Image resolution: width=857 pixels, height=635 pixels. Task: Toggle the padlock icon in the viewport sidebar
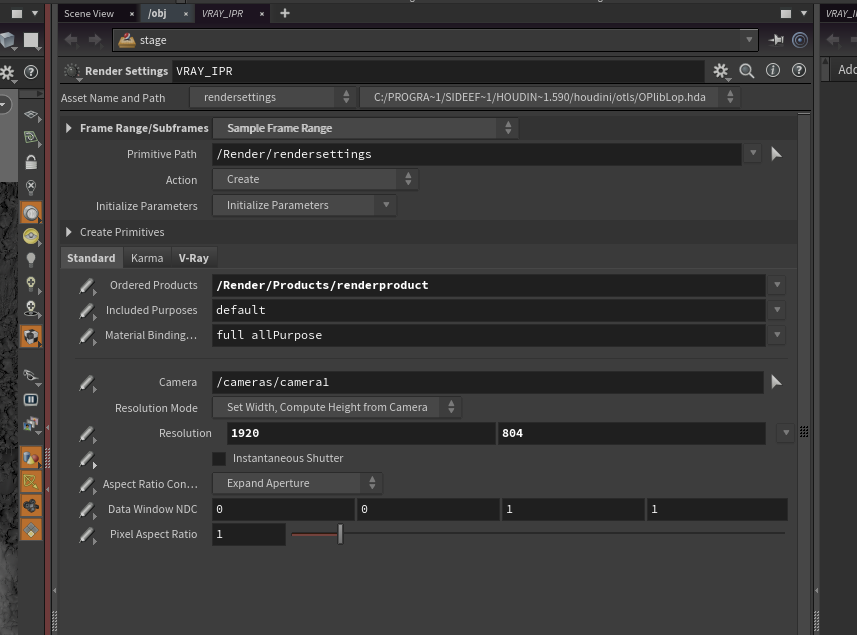click(x=31, y=162)
